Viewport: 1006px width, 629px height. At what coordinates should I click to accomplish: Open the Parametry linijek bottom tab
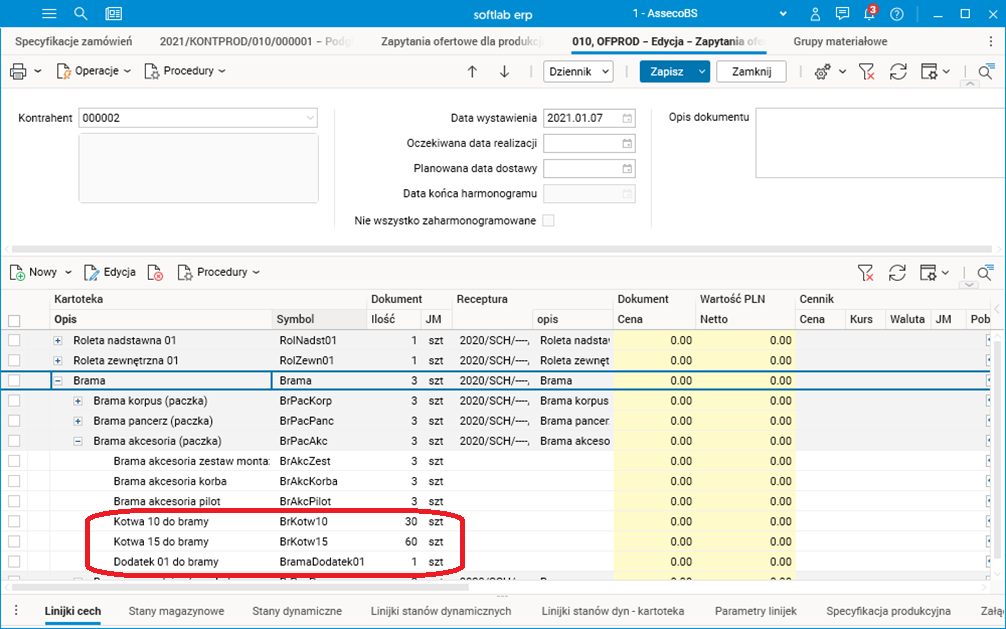(x=756, y=611)
